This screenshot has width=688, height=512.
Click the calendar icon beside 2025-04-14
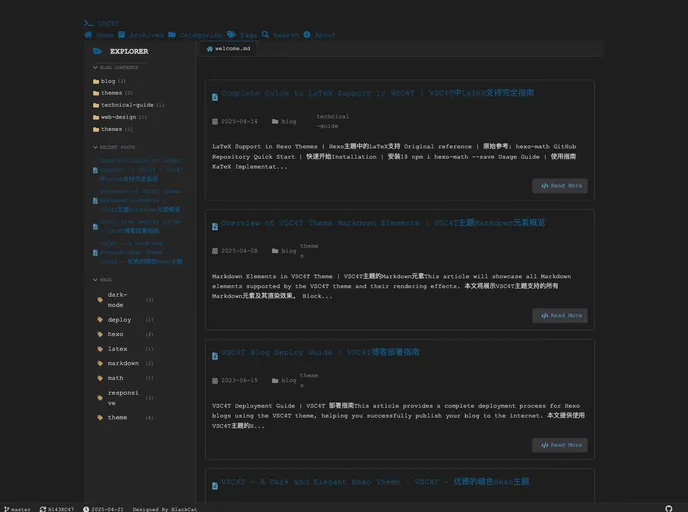point(215,122)
